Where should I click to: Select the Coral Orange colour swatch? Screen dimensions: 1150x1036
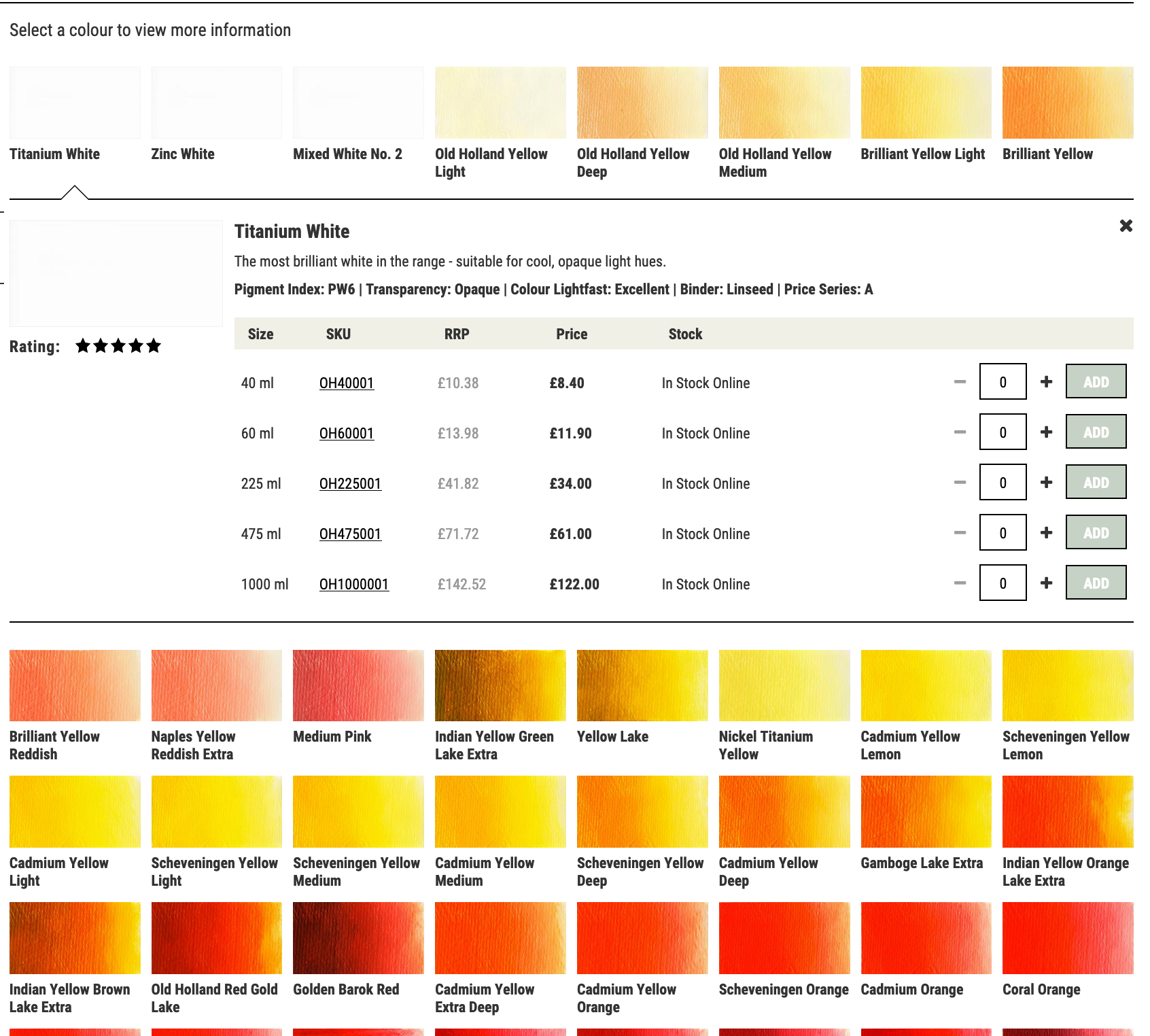1068,938
